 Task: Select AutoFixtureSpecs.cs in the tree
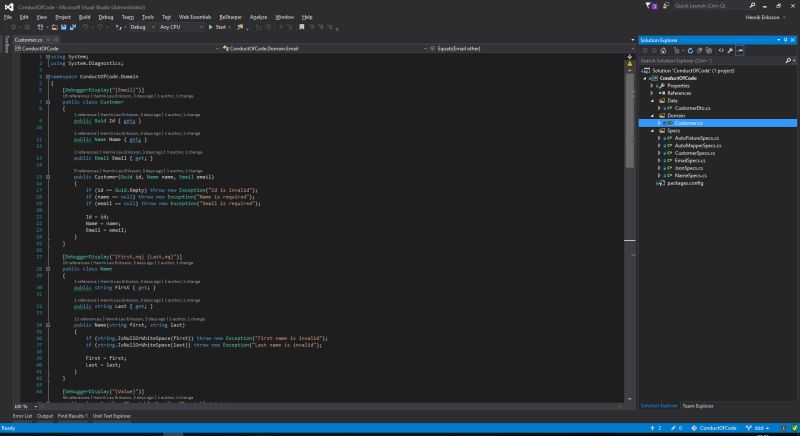(696, 138)
